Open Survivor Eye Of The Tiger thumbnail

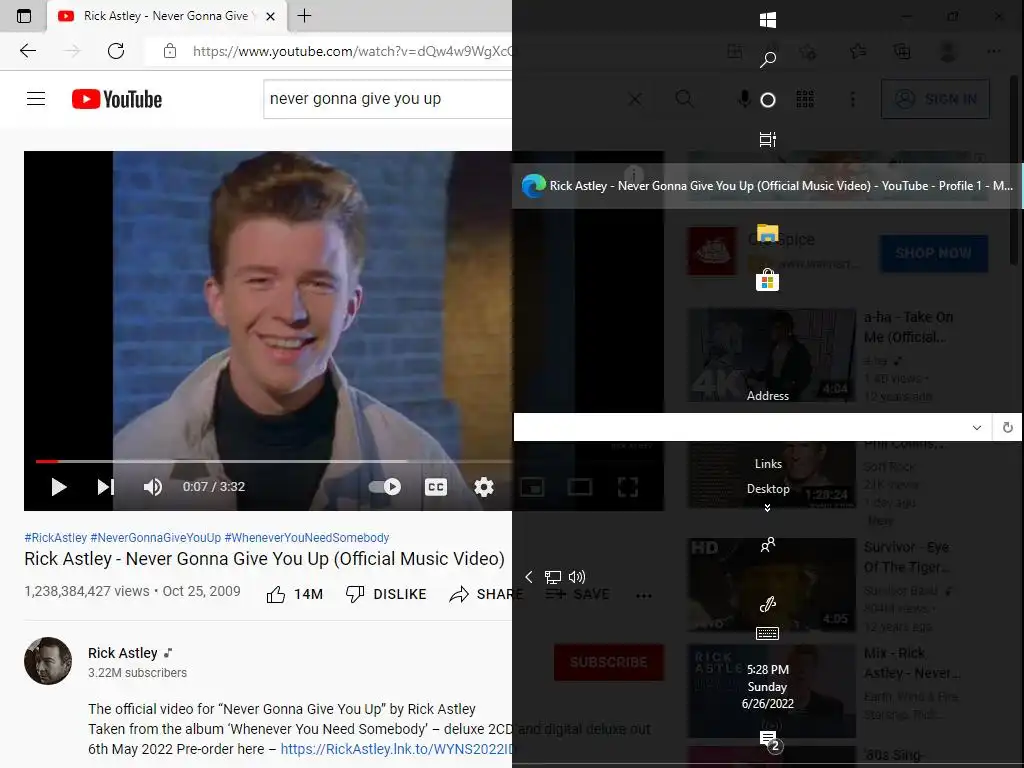pos(771,584)
